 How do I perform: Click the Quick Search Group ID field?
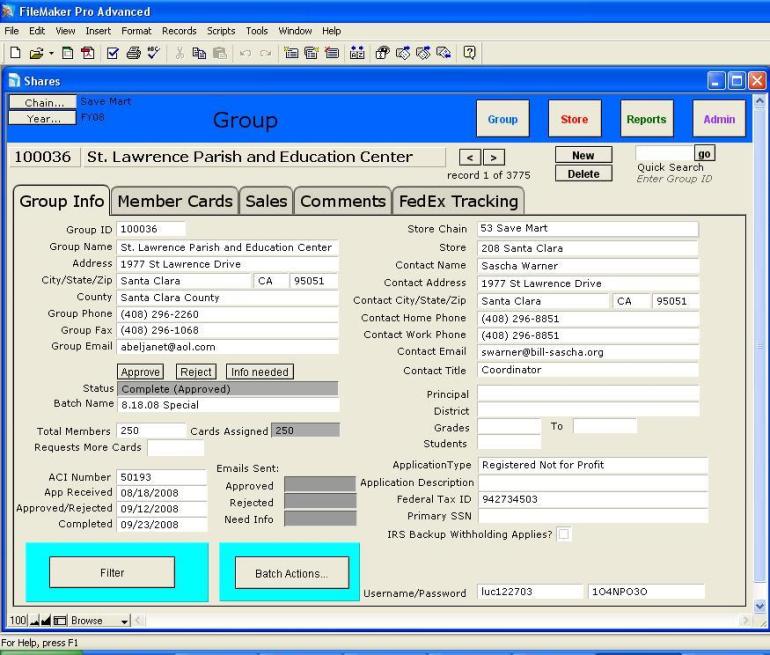(664, 153)
